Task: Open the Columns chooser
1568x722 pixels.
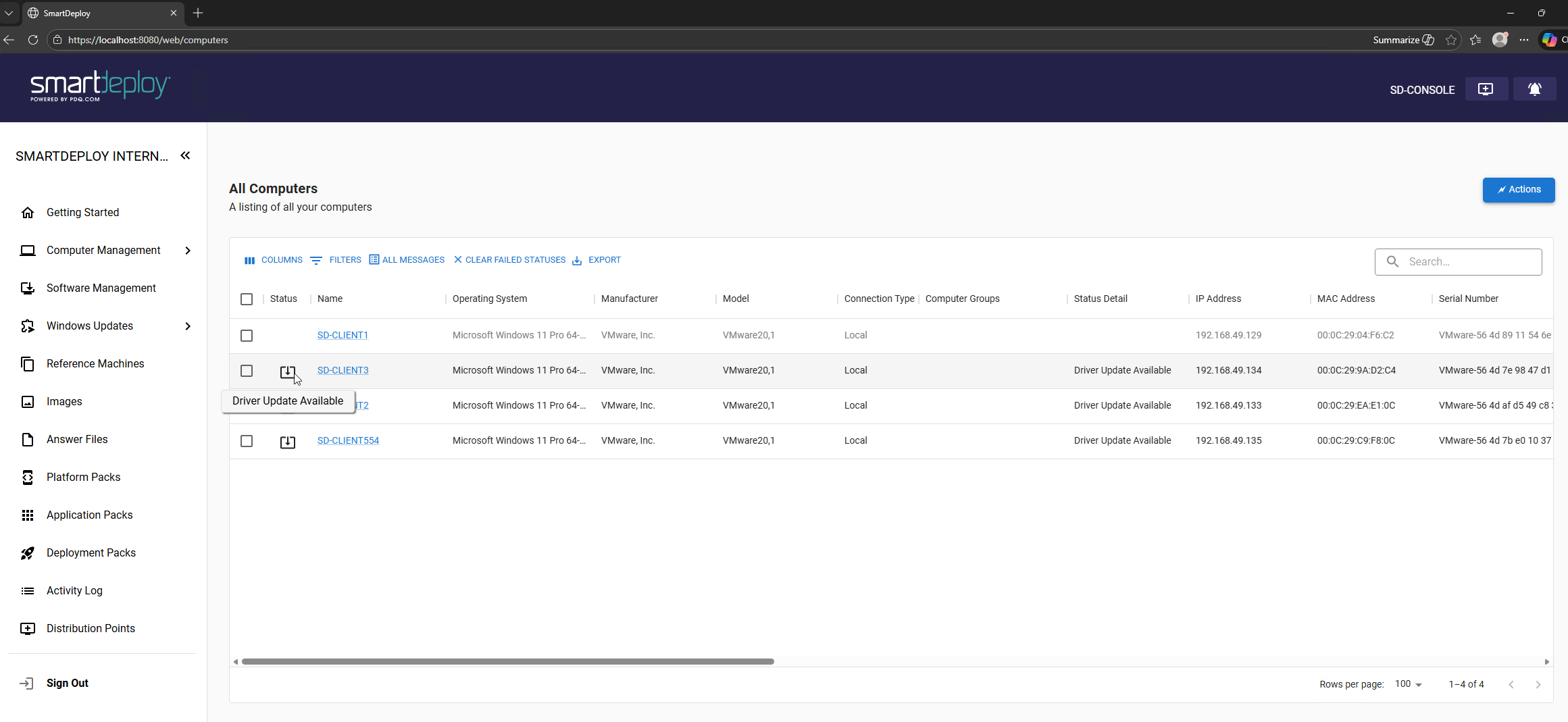Action: click(274, 260)
